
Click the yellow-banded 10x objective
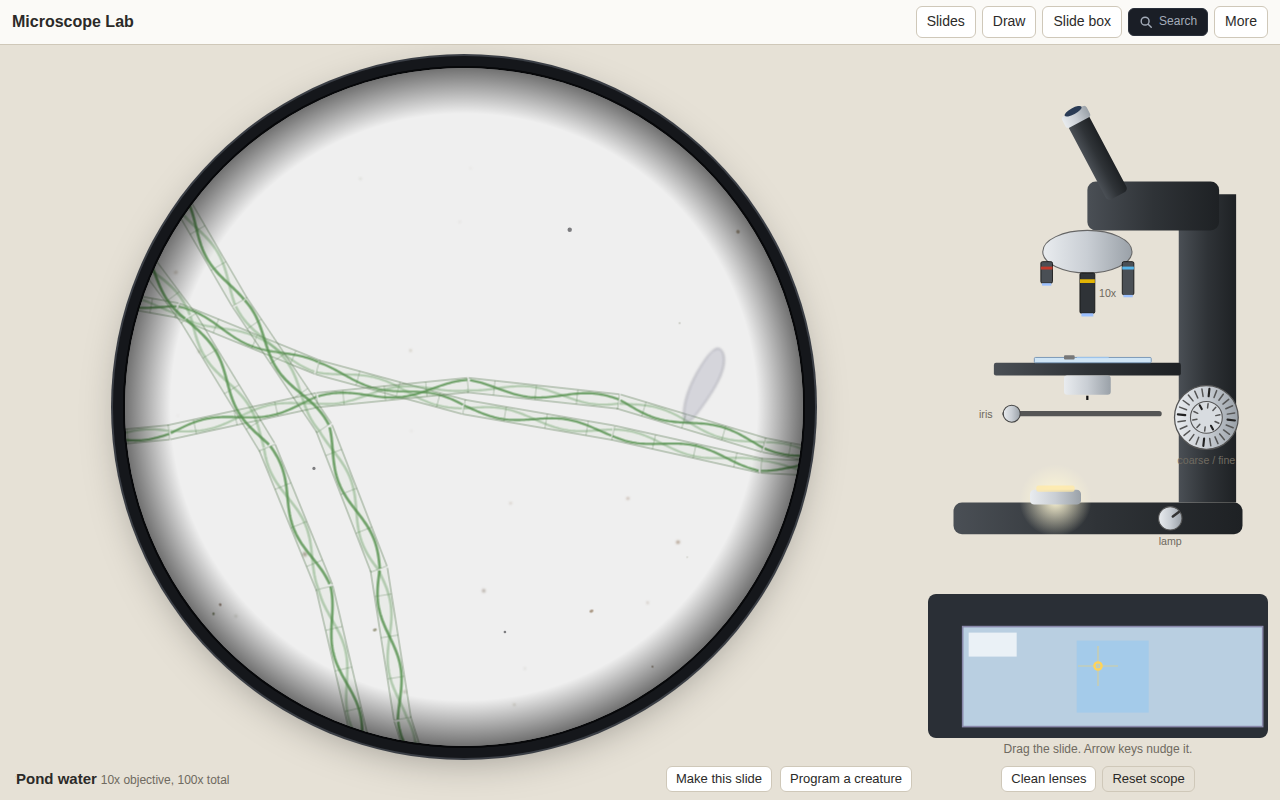pyautogui.click(x=1087, y=294)
